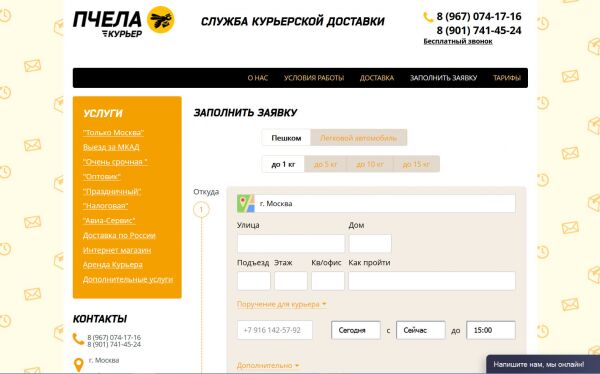Open the Аренда Курьера link
Viewport: 600px width, 374px height.
click(x=112, y=265)
